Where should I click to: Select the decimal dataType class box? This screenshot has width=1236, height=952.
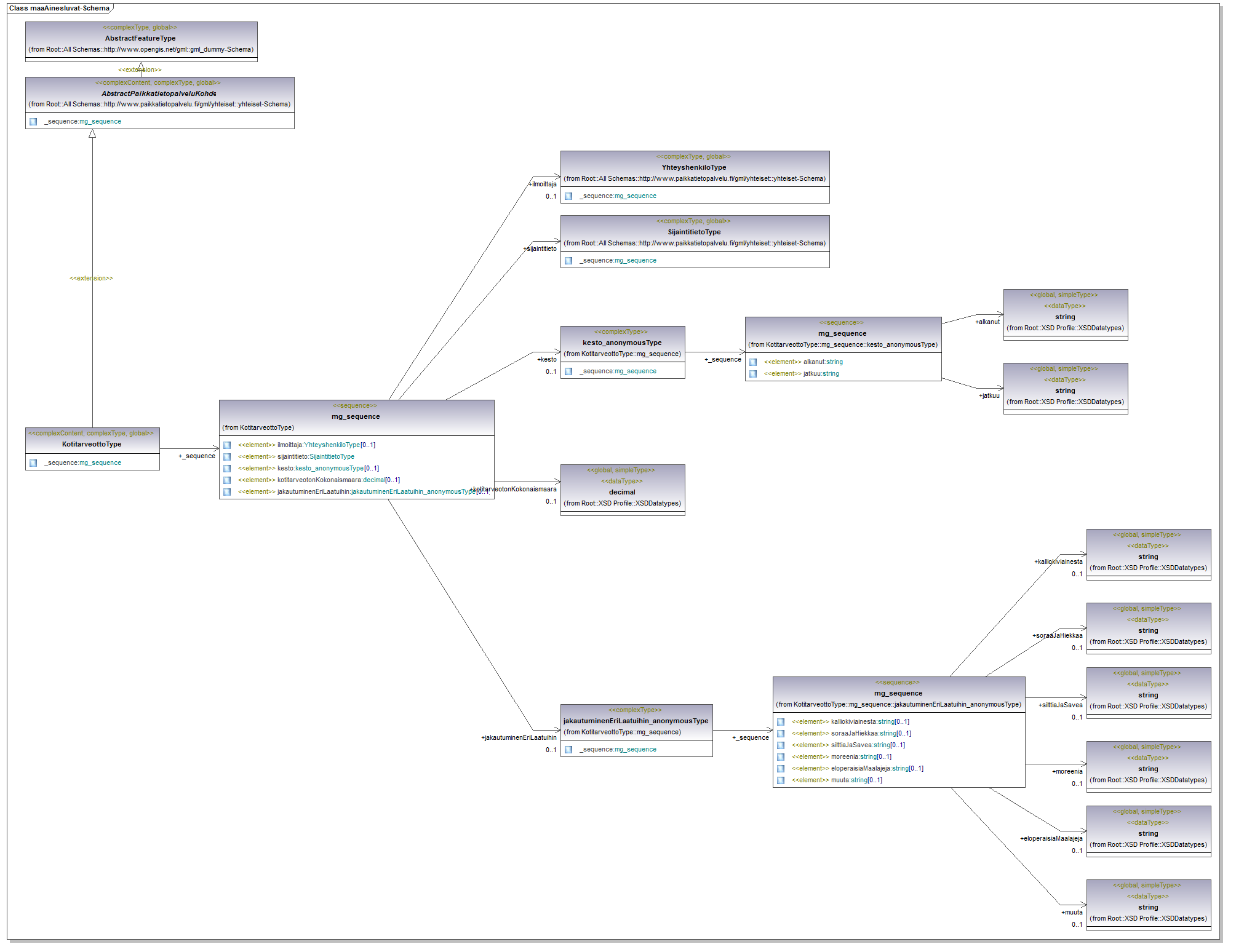tap(622, 491)
